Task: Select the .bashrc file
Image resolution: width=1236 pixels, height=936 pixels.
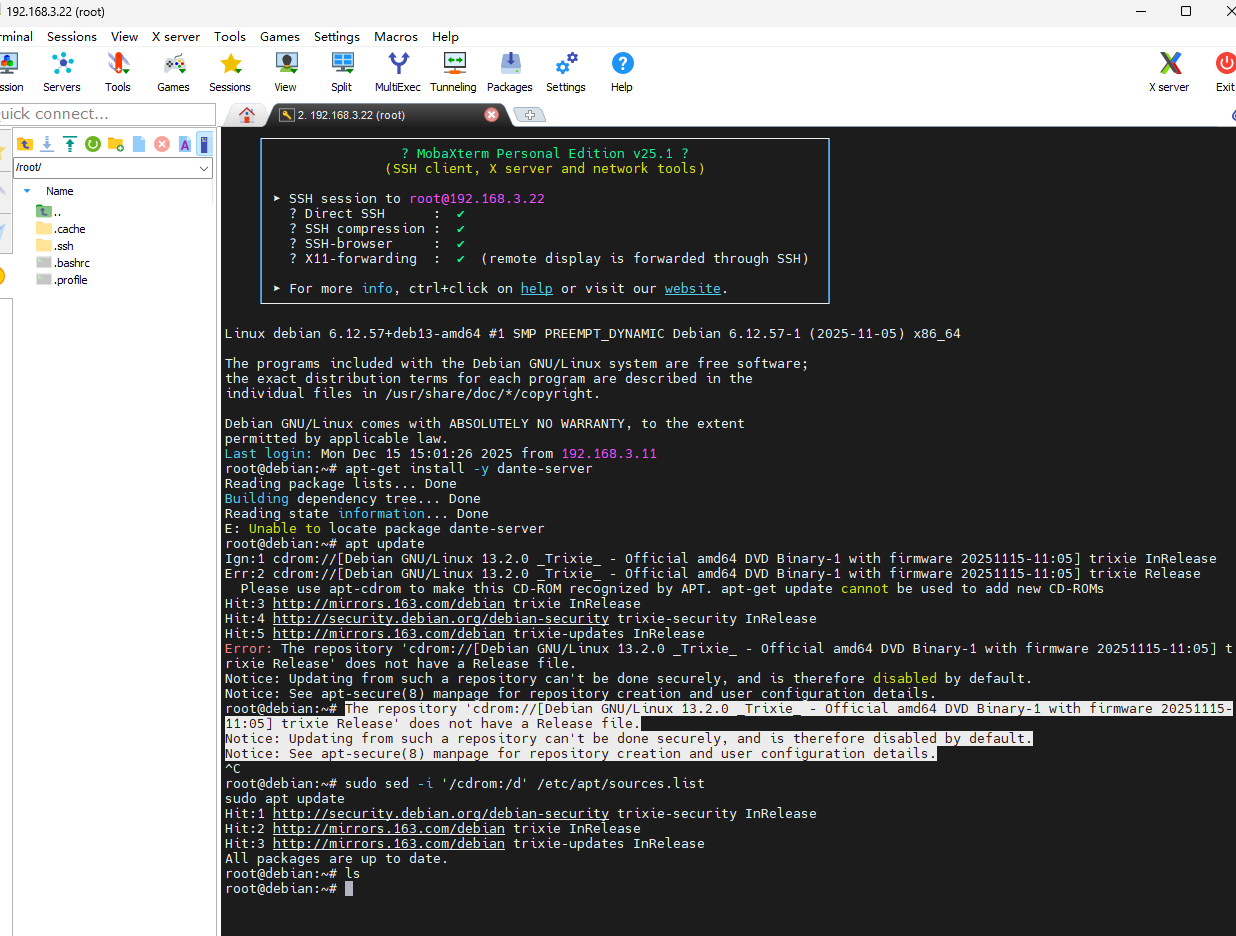Action: point(72,263)
